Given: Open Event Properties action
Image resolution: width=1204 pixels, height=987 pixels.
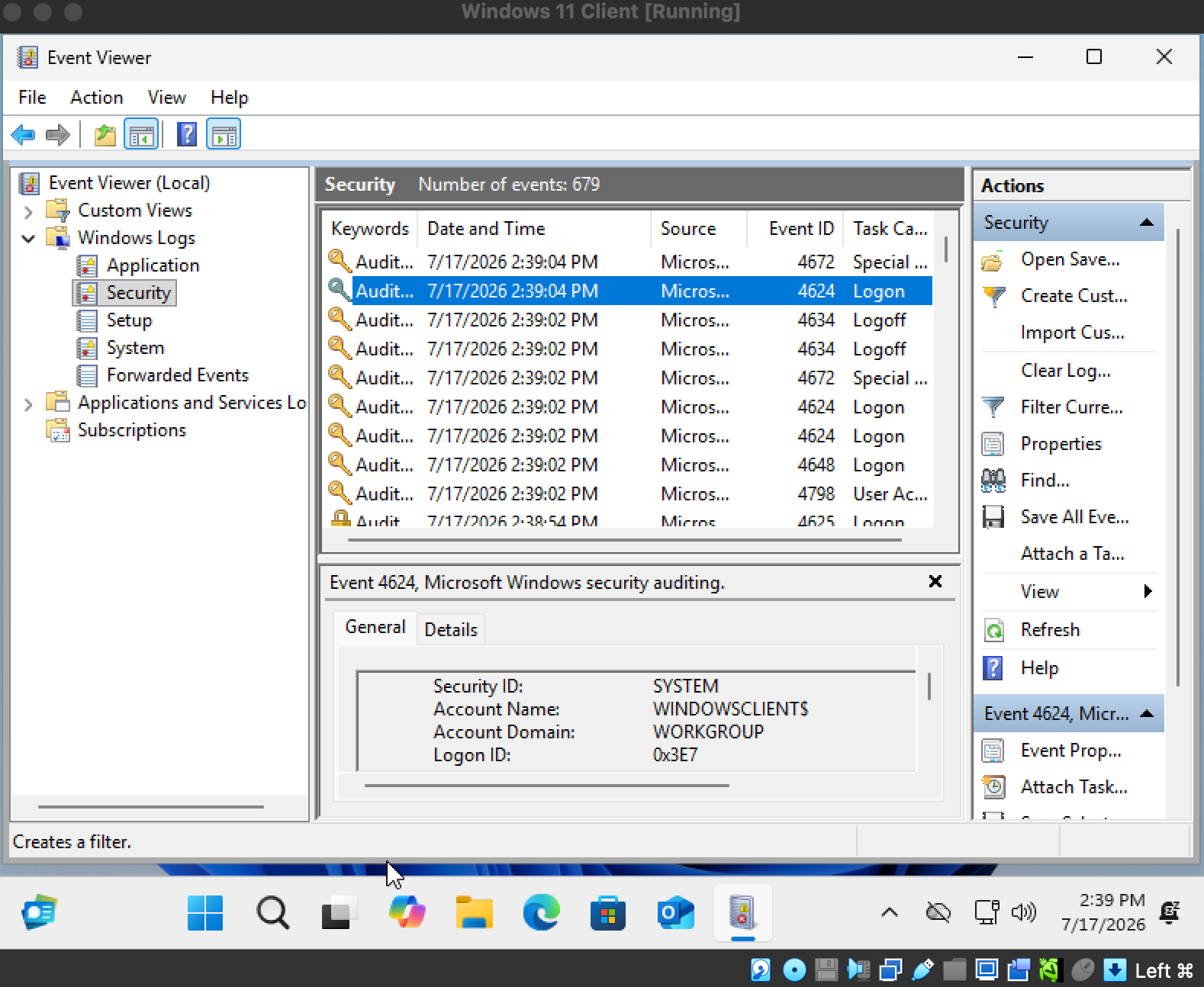Looking at the screenshot, I should tap(1070, 751).
